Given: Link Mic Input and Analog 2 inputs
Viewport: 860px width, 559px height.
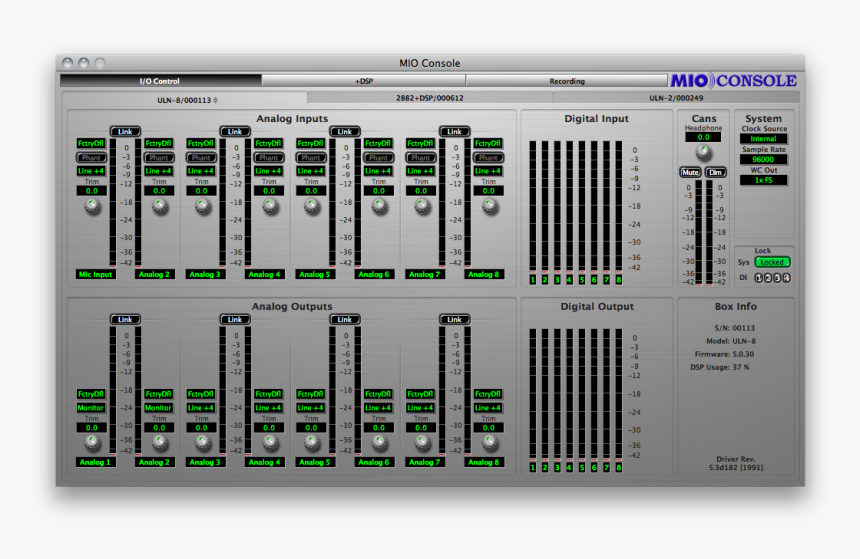Looking at the screenshot, I should (125, 132).
